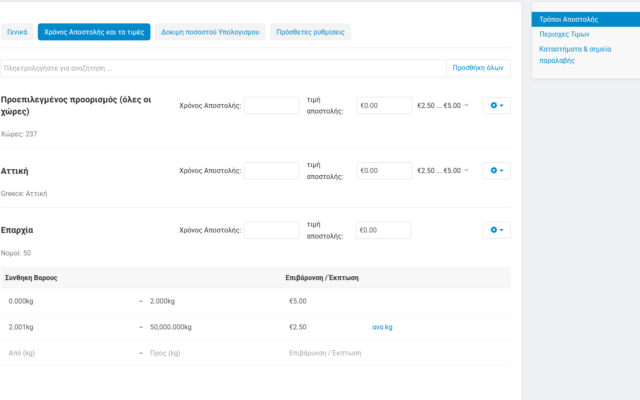Switch to the Γενικά tab
Screen dimensions: 640x400
(x=17, y=32)
